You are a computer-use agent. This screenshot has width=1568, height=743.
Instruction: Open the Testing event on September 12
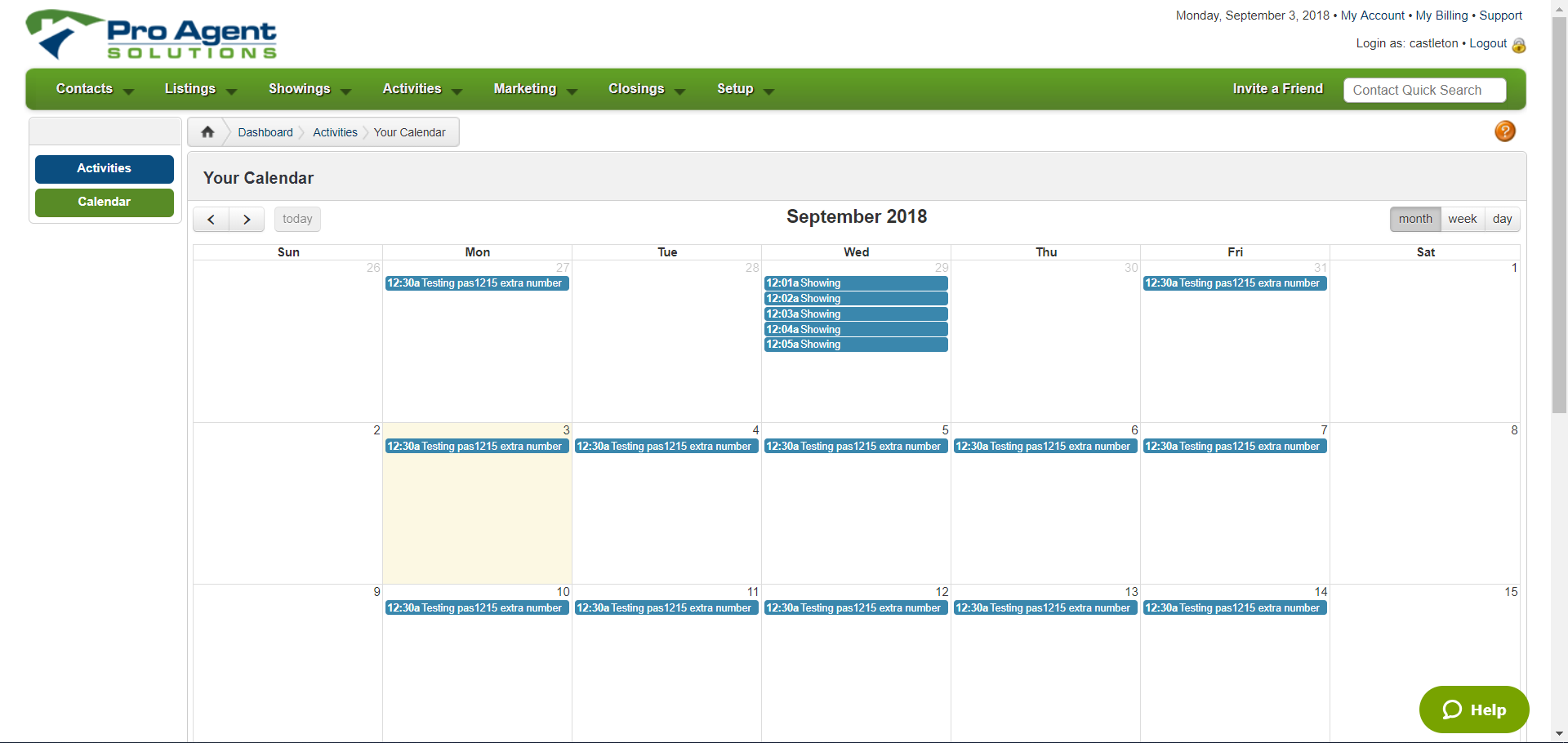856,608
